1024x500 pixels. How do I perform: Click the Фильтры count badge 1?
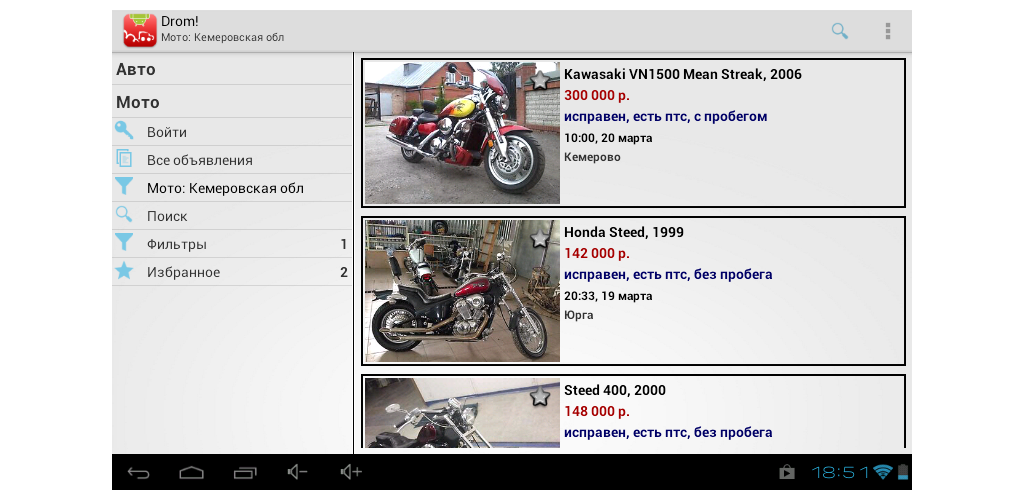click(344, 244)
